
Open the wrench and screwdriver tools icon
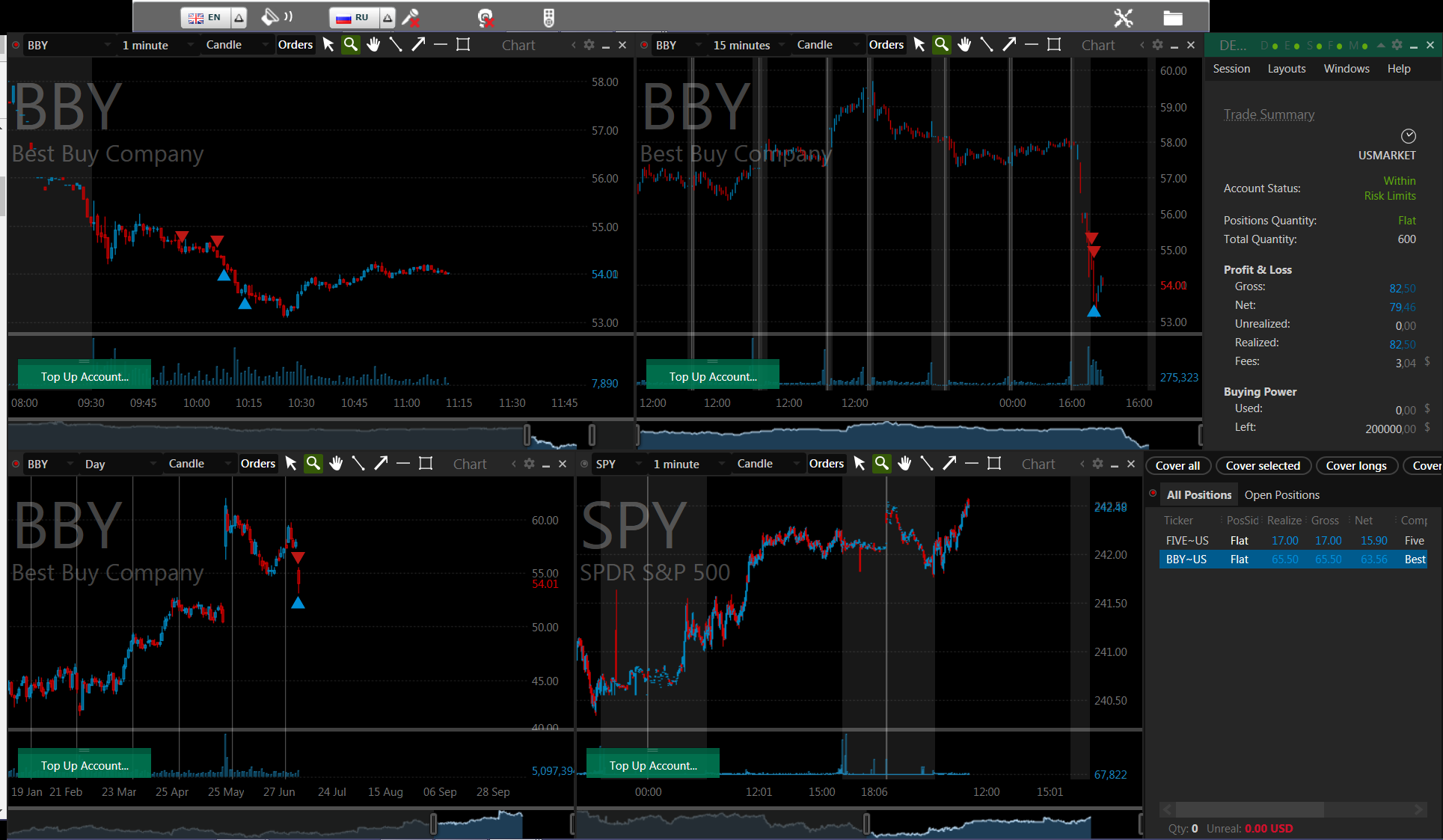pyautogui.click(x=1123, y=18)
